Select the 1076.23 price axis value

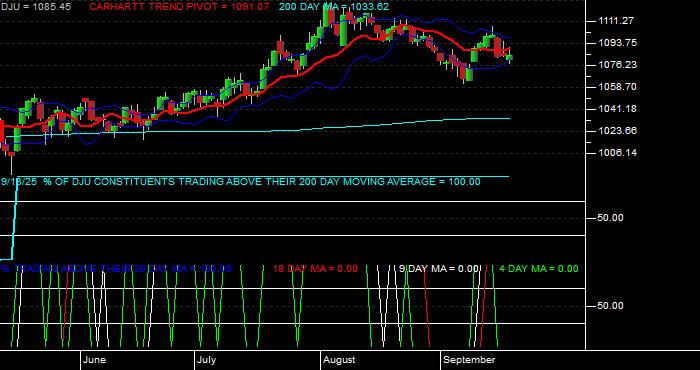(617, 65)
